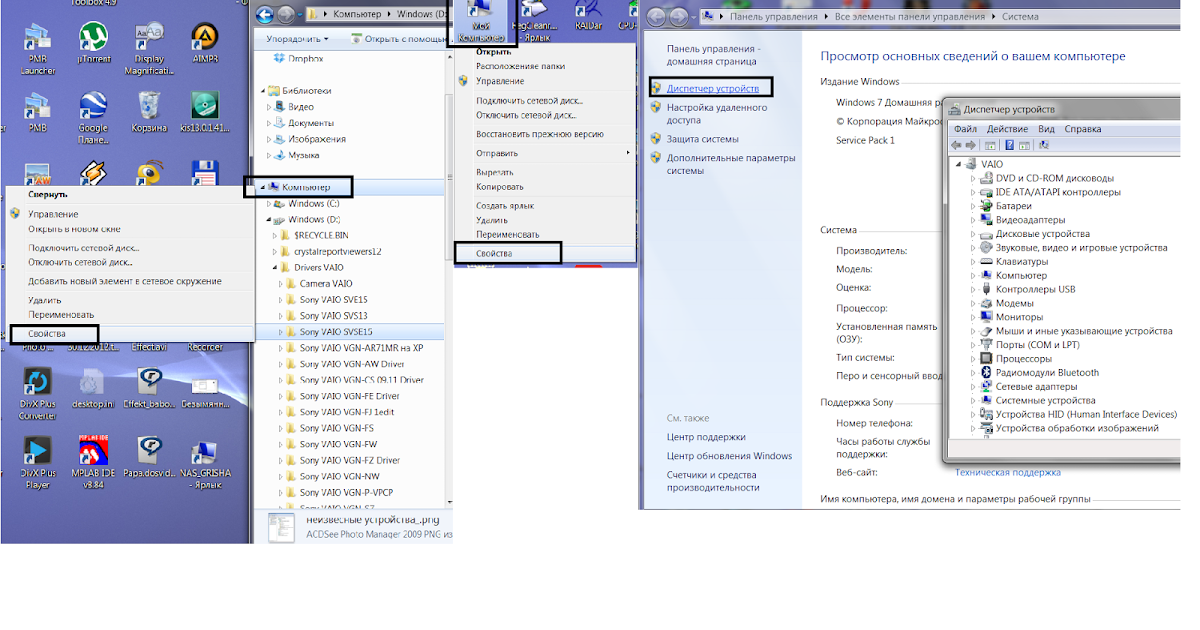Expand the Windows (C:) drive node
This screenshot has height=630, width=1200.
click(x=269, y=204)
